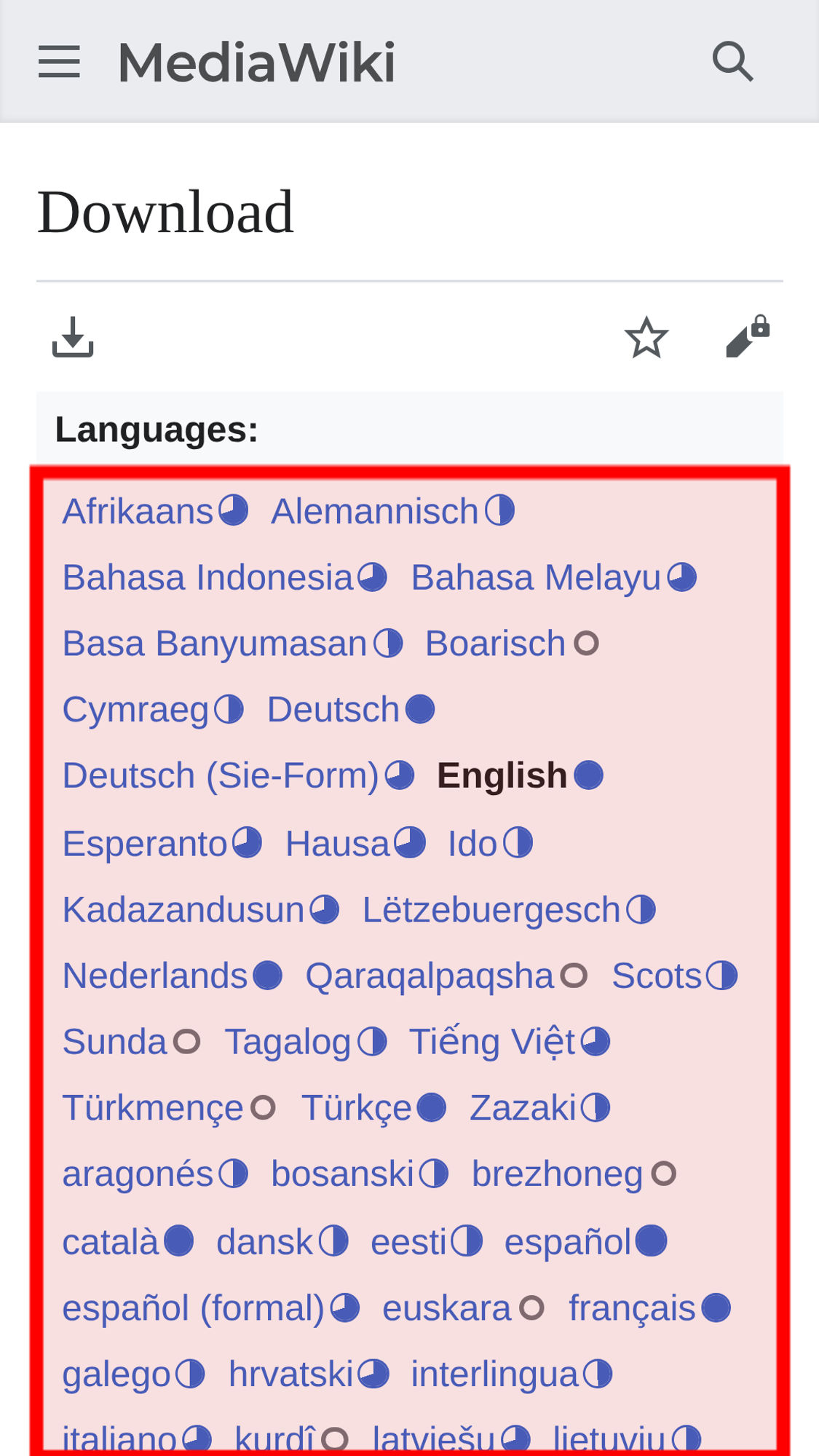Select the español (formal) link
This screenshot has width=819, height=1456.
point(193,1308)
